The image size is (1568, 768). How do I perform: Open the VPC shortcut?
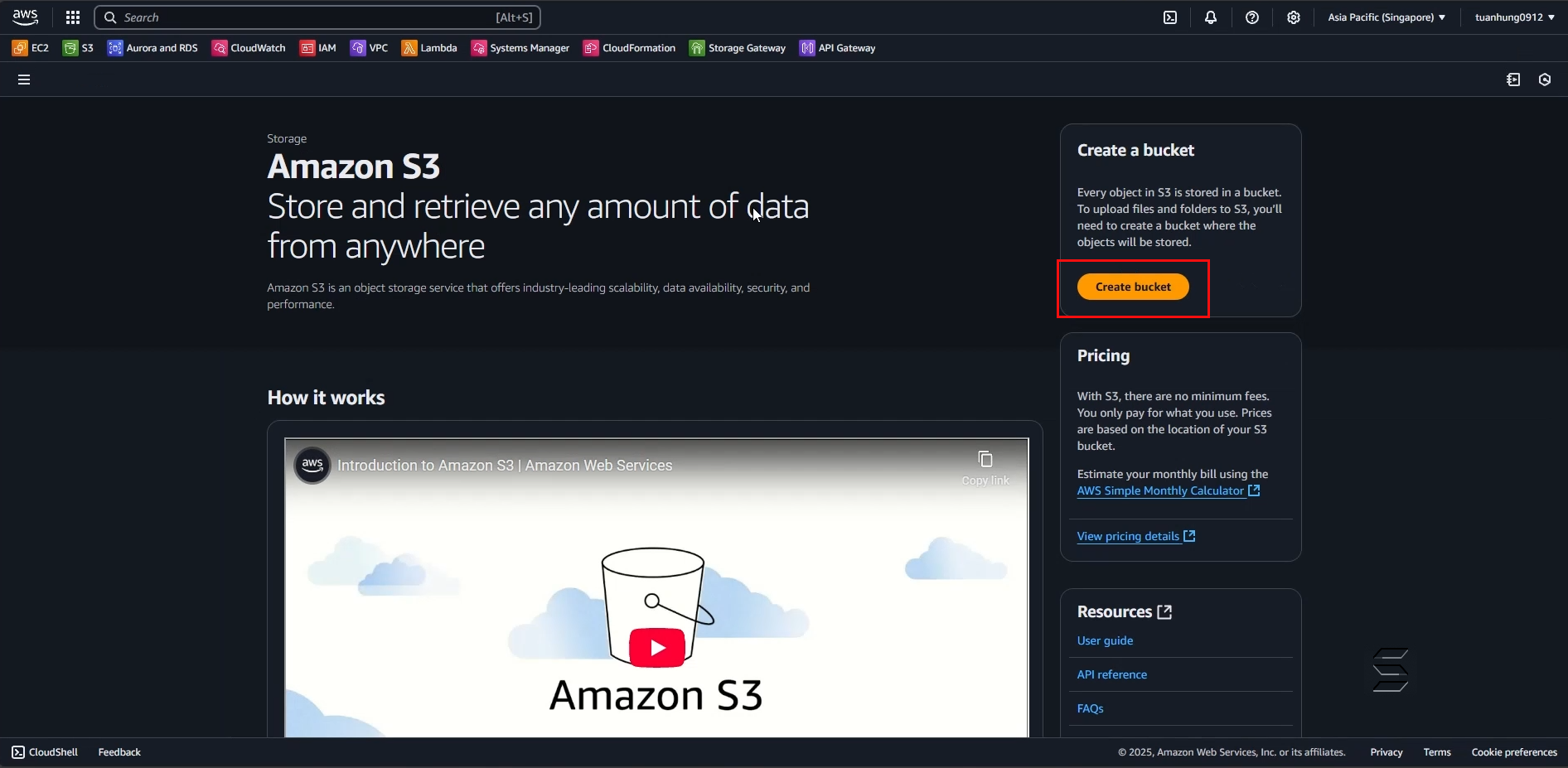tap(369, 48)
